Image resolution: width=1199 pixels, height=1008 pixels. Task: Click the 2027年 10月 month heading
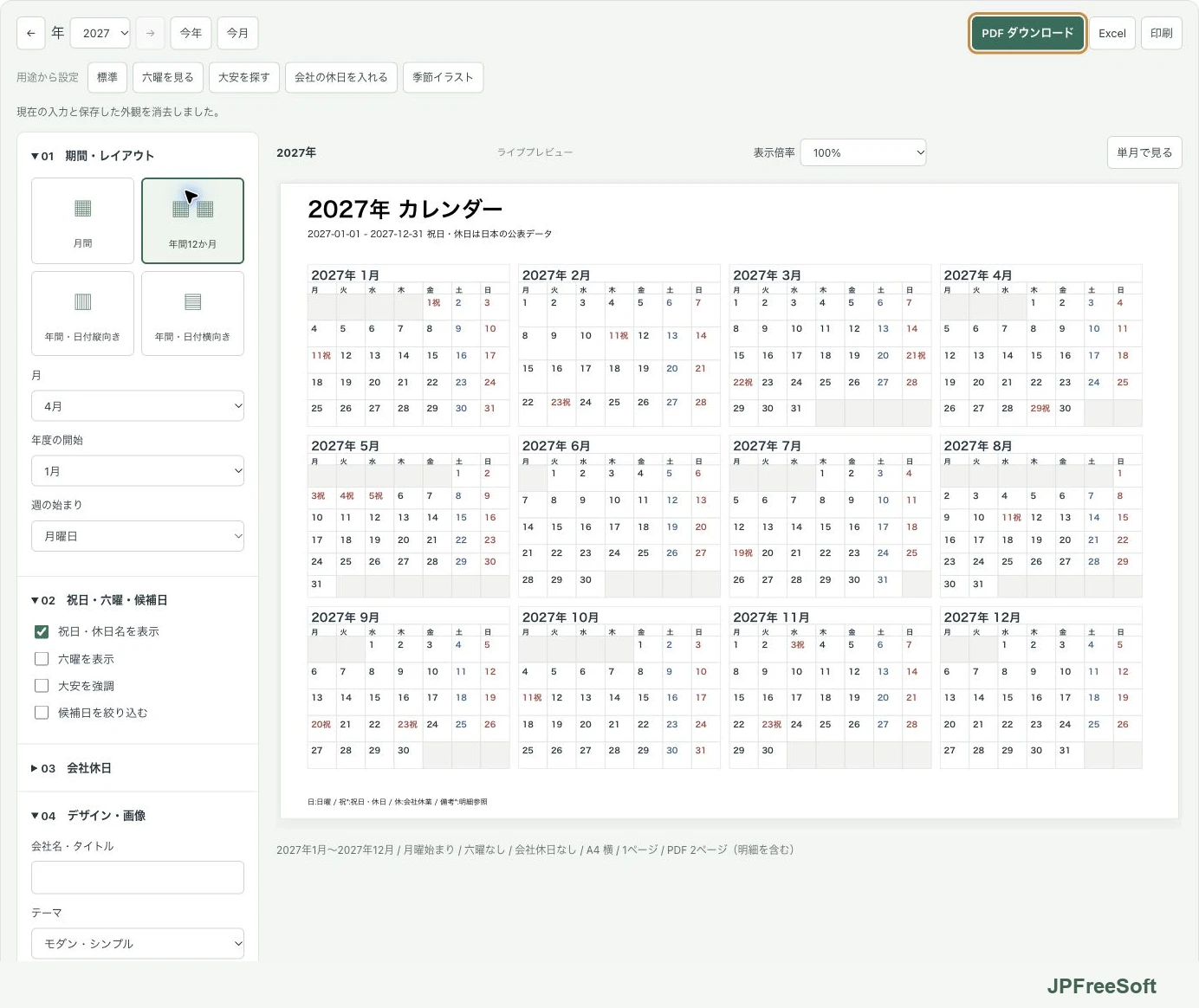pyautogui.click(x=561, y=617)
